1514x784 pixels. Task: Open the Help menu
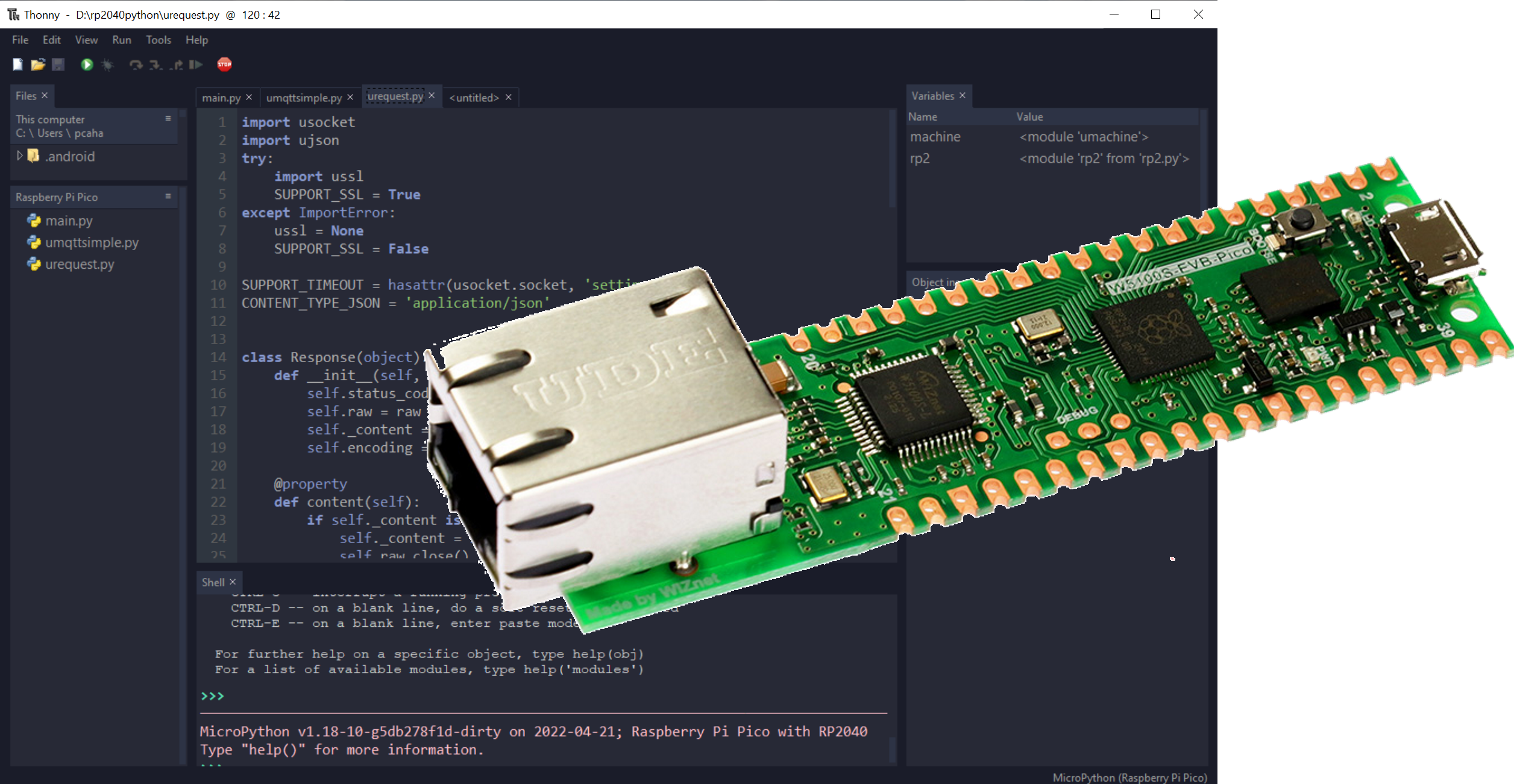(196, 40)
